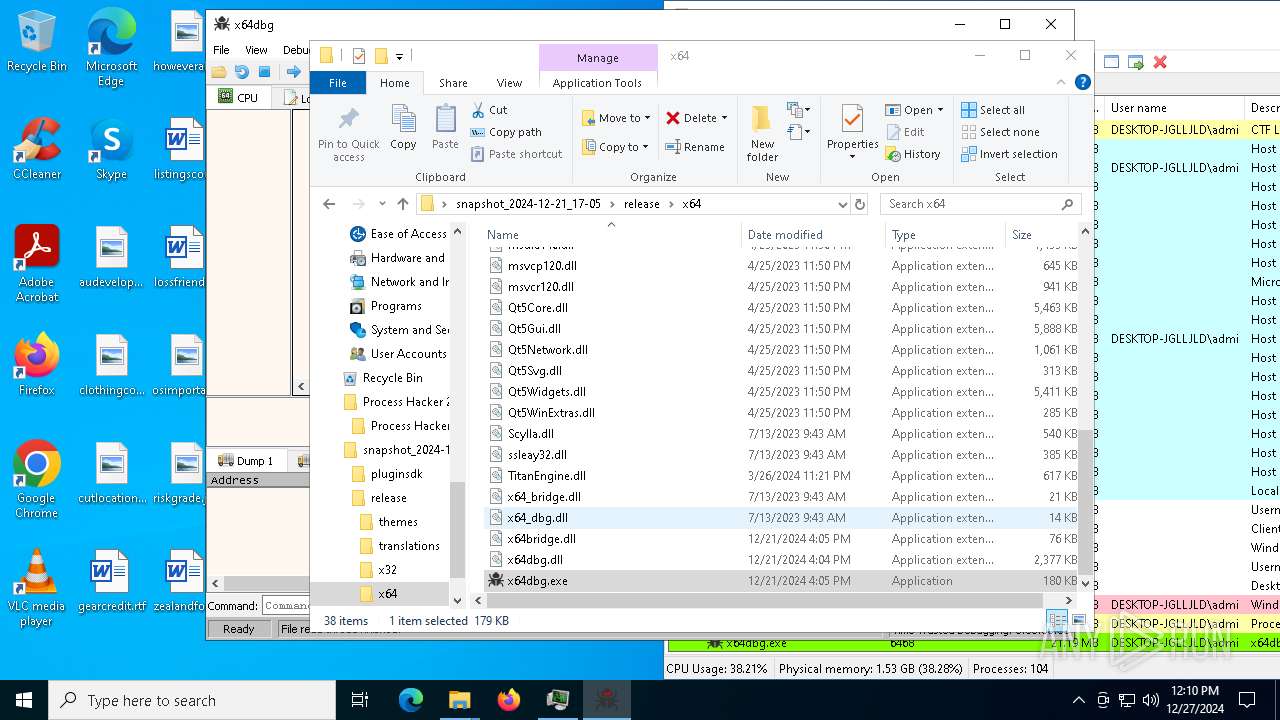1280x720 pixels.
Task: Click the Rename button
Action: 695,147
